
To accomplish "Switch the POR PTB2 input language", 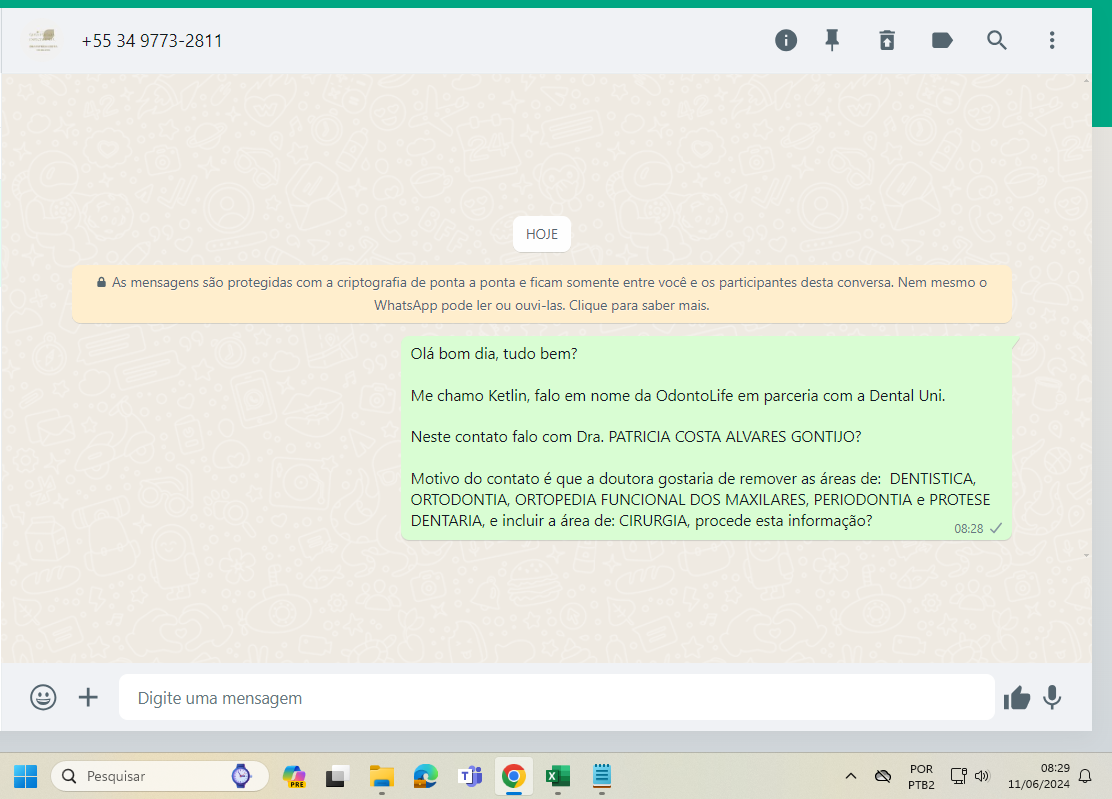I will point(921,777).
